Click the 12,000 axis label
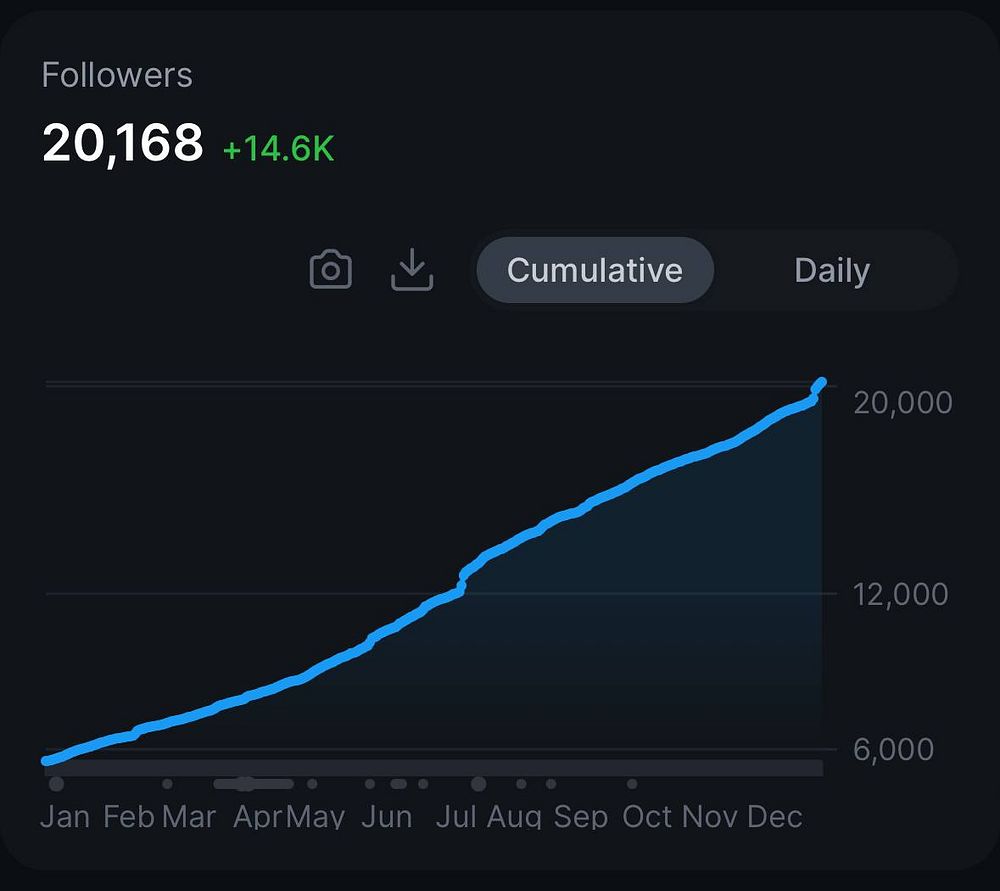The image size is (1000, 891). pos(900,594)
